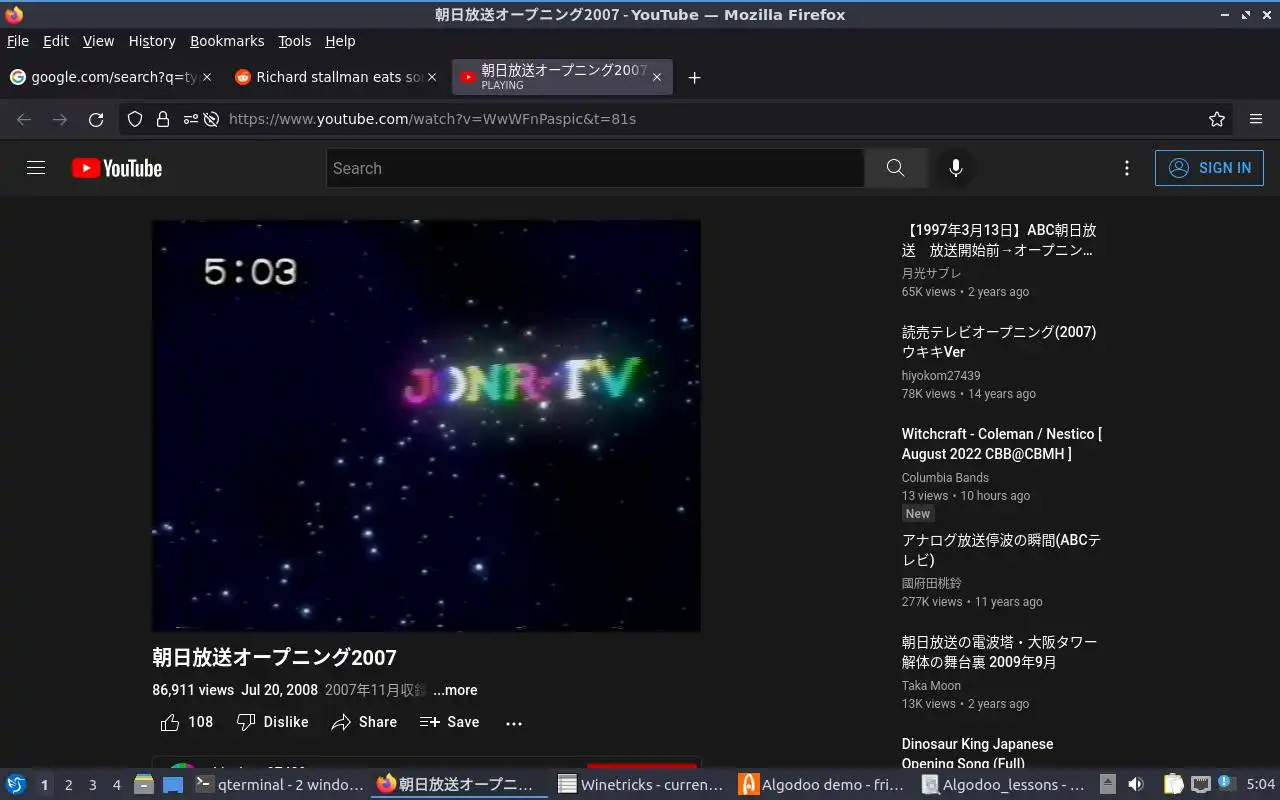The image size is (1280, 800).
Task: Open the File menu
Action: [18, 41]
